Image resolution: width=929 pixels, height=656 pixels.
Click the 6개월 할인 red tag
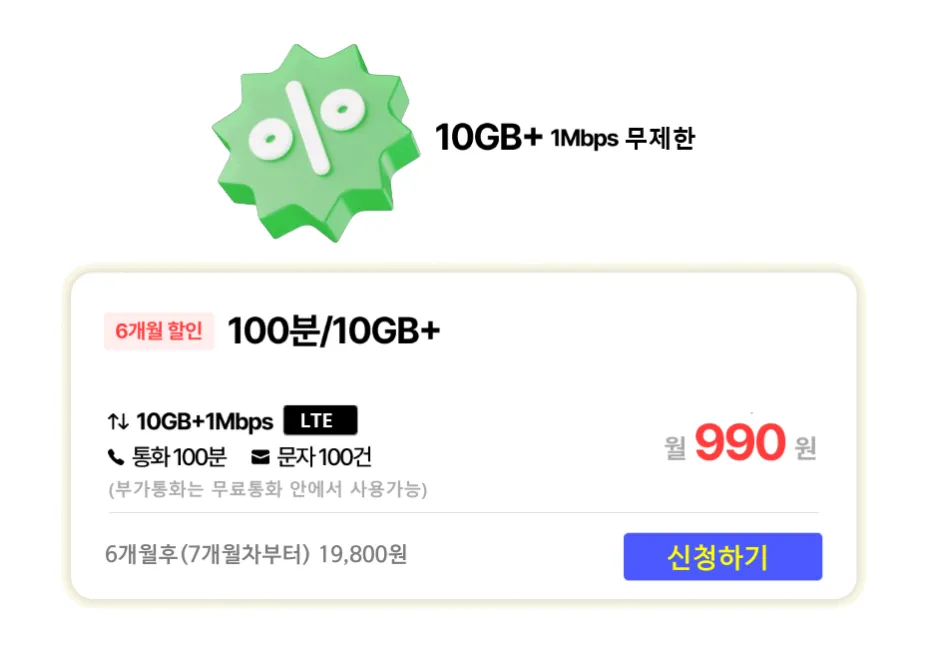tap(159, 331)
